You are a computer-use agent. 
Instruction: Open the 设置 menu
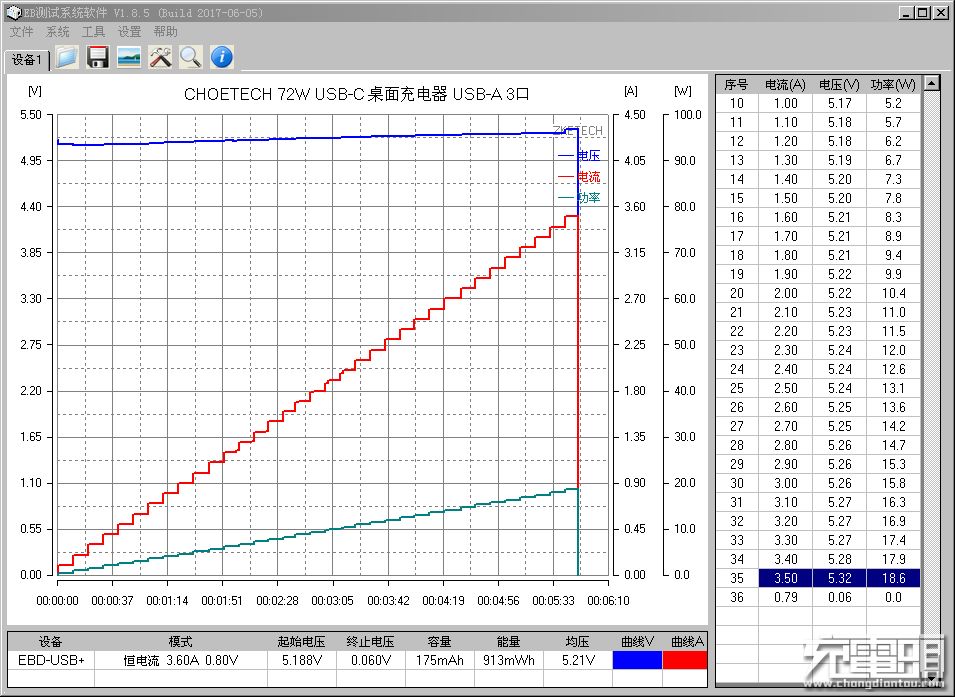(x=129, y=32)
